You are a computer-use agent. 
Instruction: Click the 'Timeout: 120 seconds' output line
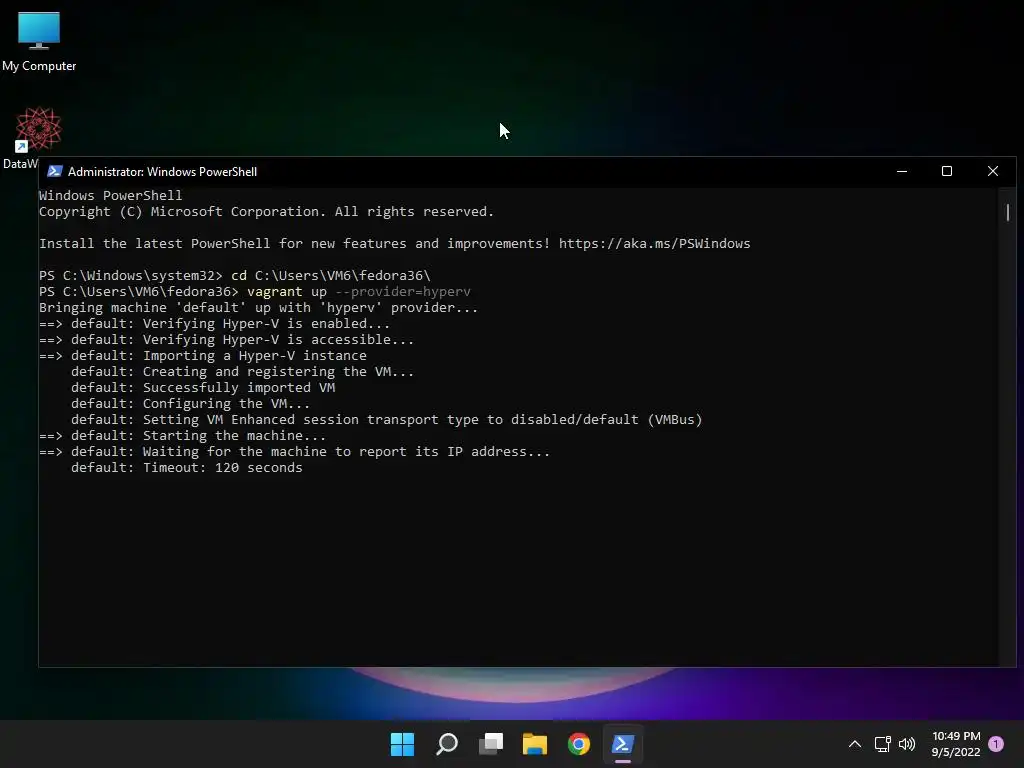pyautogui.click(x=187, y=468)
